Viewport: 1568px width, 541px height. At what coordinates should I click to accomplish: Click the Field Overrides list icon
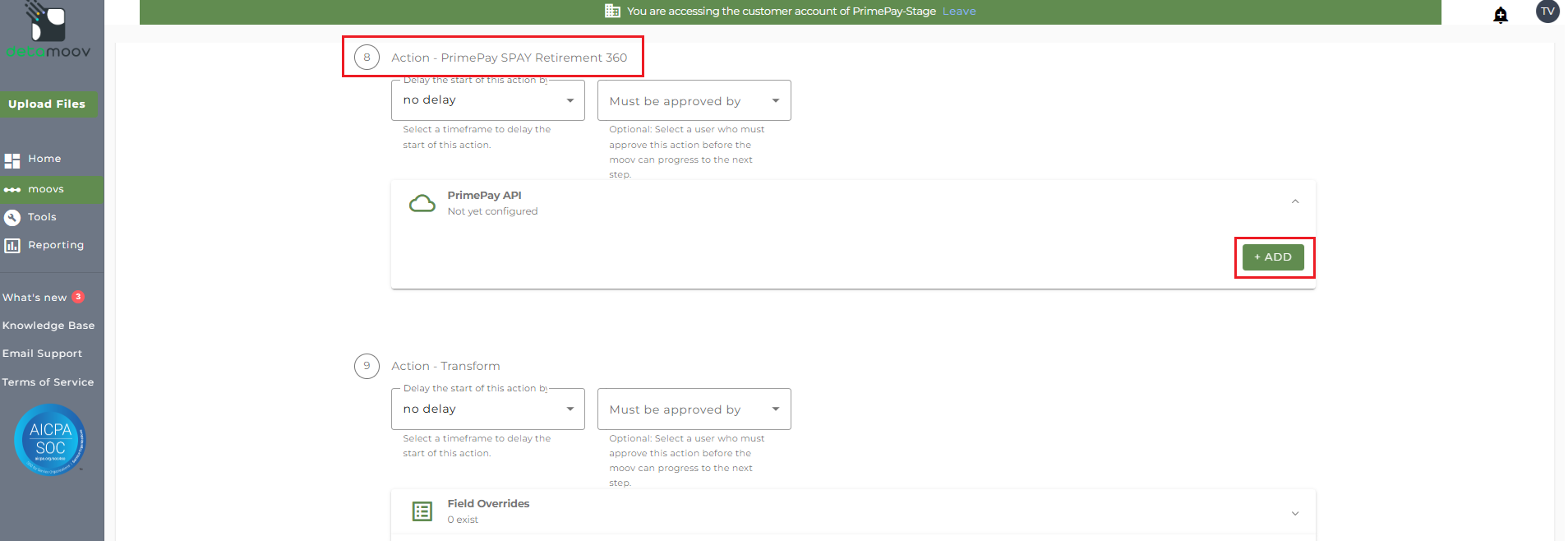click(x=422, y=511)
